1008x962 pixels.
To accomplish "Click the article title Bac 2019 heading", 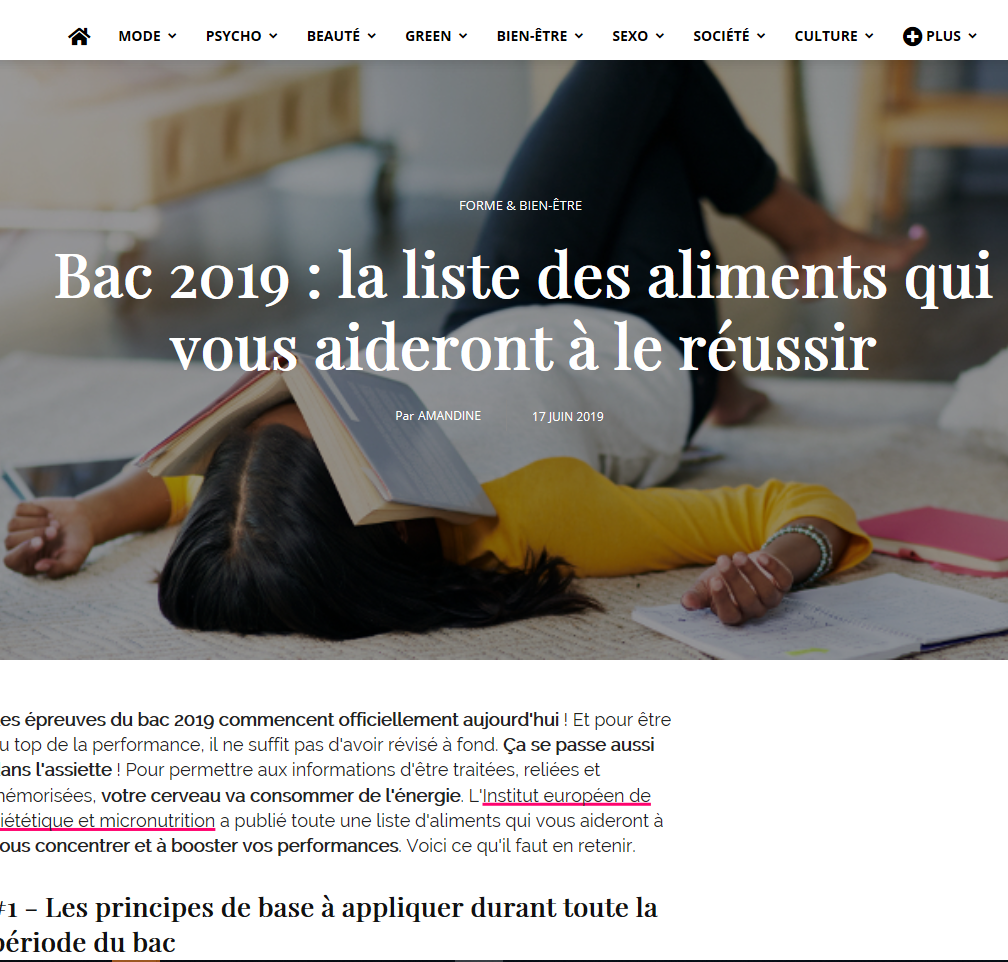I will pyautogui.click(x=523, y=312).
